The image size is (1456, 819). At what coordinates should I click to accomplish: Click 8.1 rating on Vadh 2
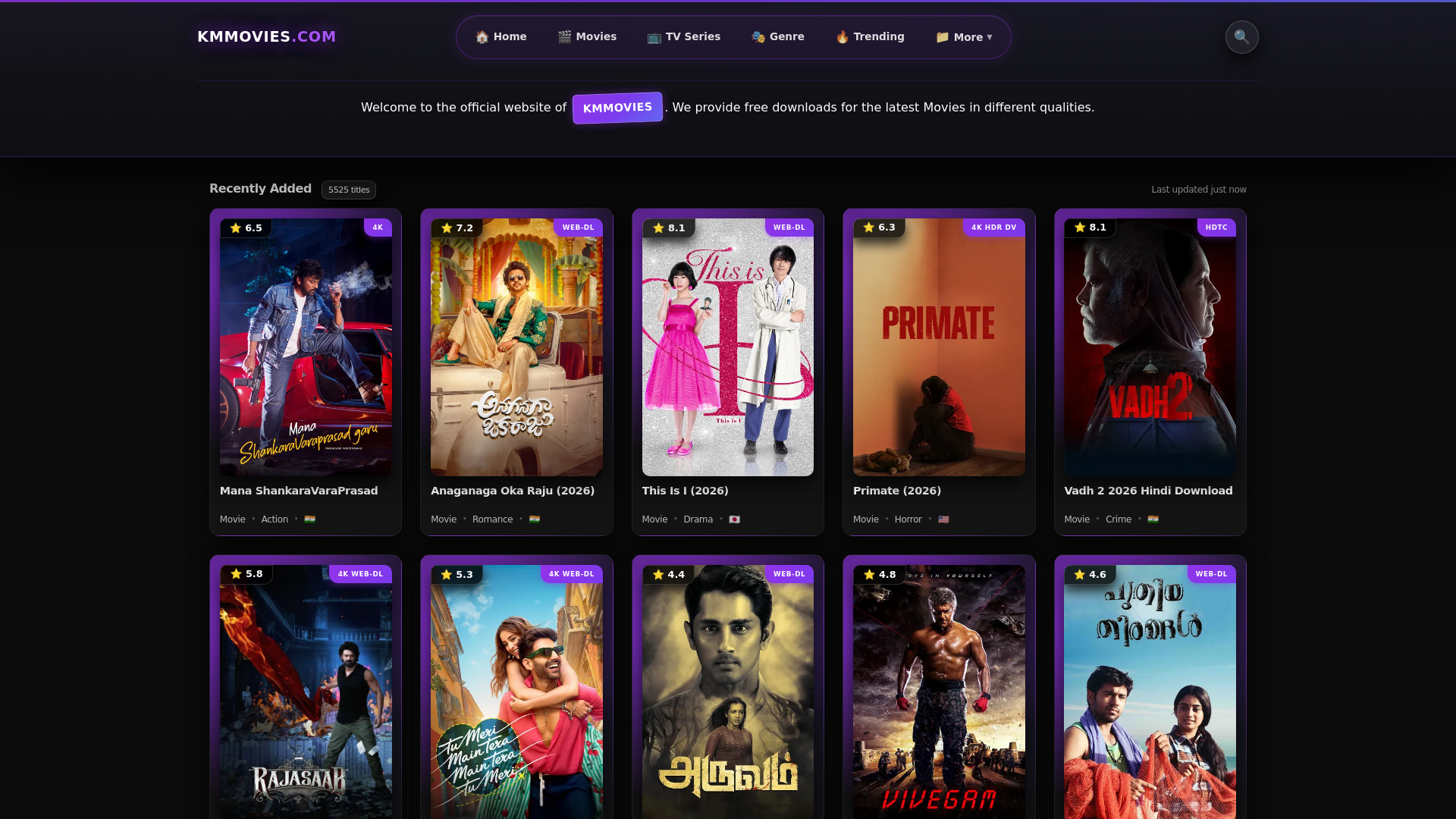click(1090, 227)
